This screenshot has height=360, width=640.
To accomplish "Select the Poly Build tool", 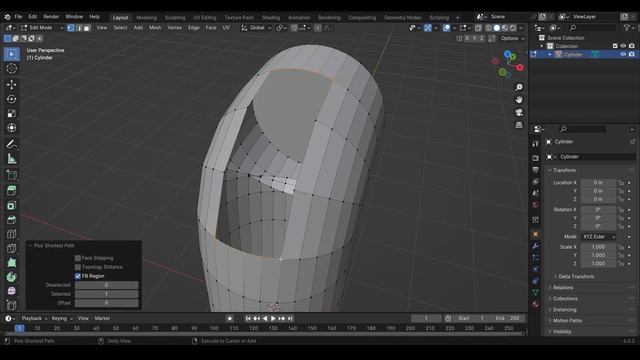I will [x=11, y=262].
